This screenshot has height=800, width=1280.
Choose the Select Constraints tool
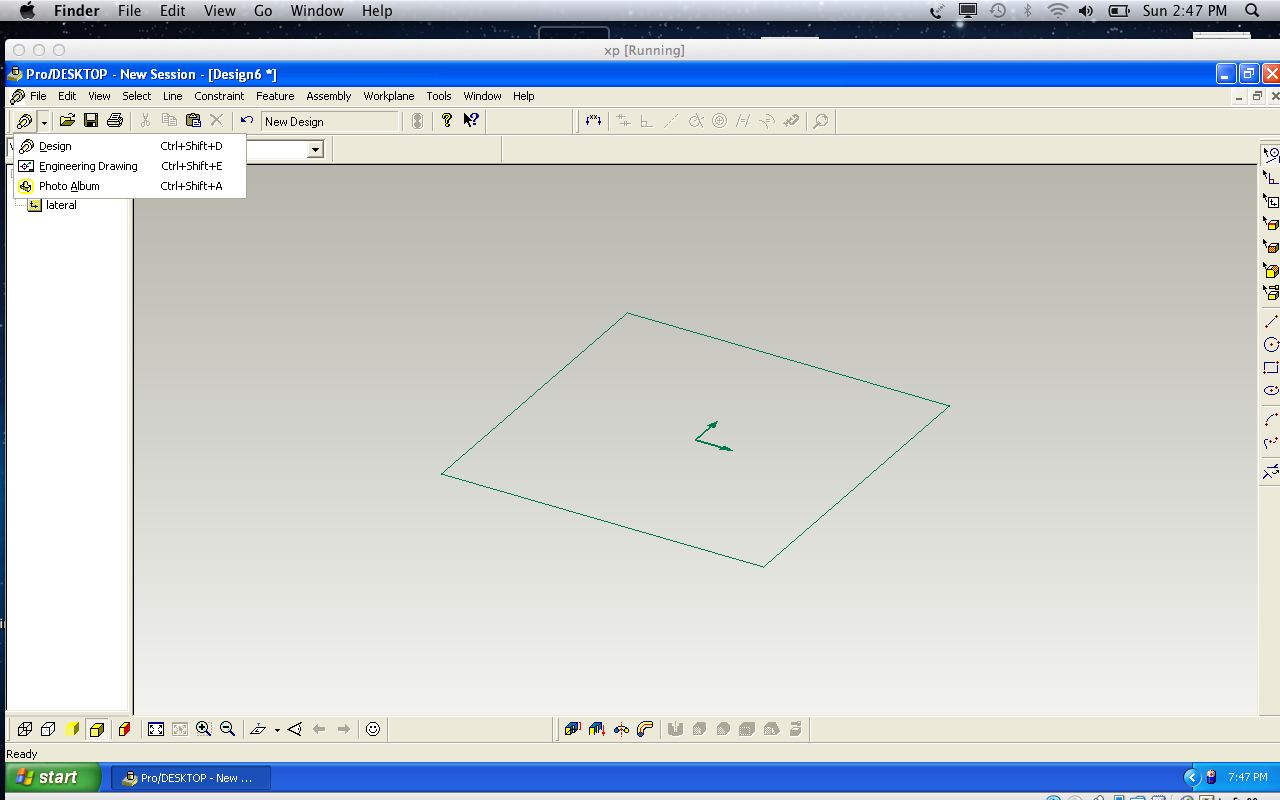pyautogui.click(x=1271, y=177)
